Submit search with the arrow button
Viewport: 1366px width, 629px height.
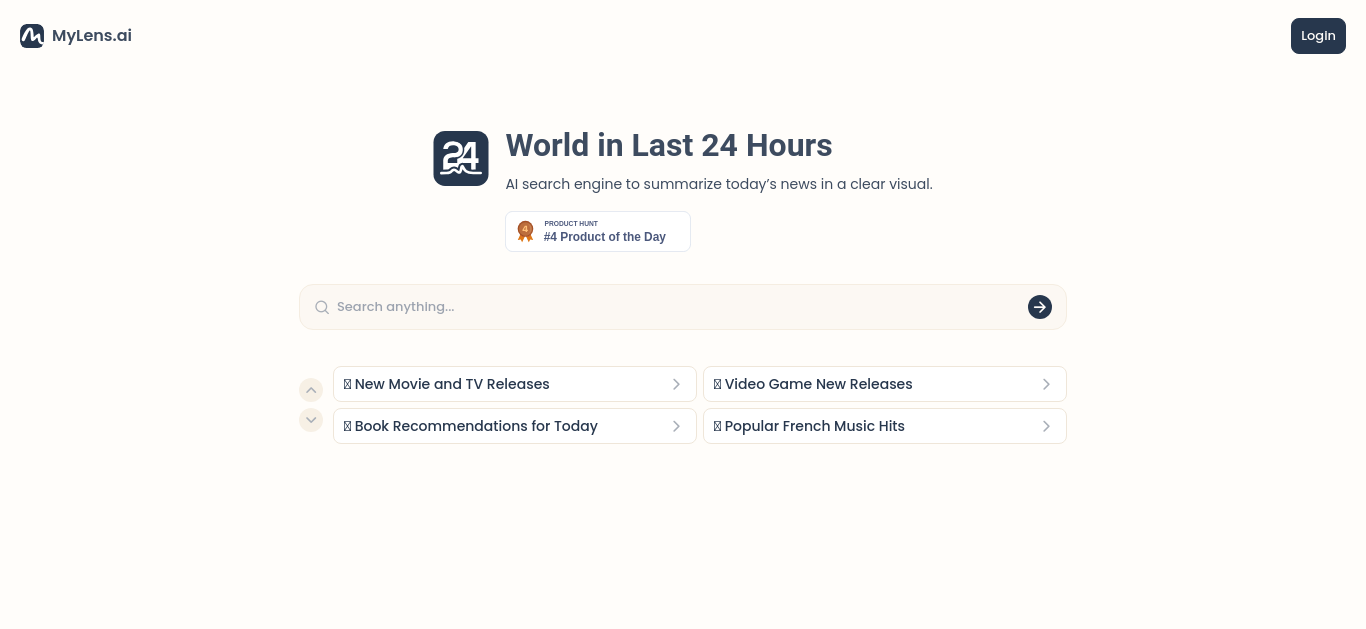[x=1040, y=307]
